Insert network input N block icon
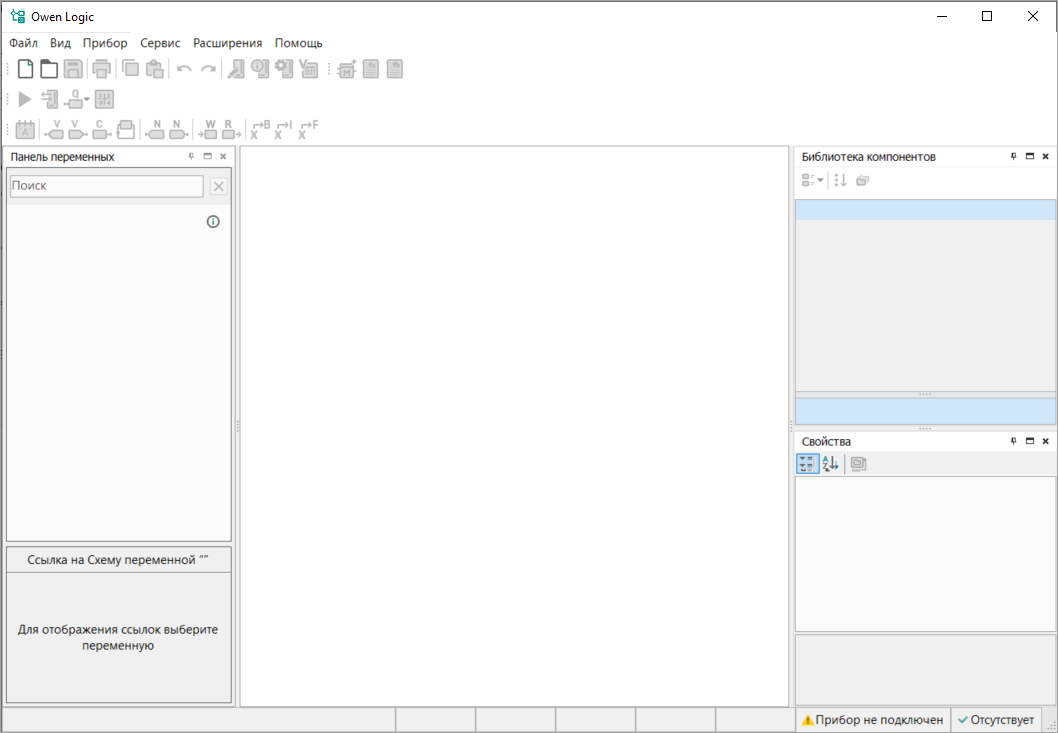This screenshot has height=733, width=1058. (155, 130)
